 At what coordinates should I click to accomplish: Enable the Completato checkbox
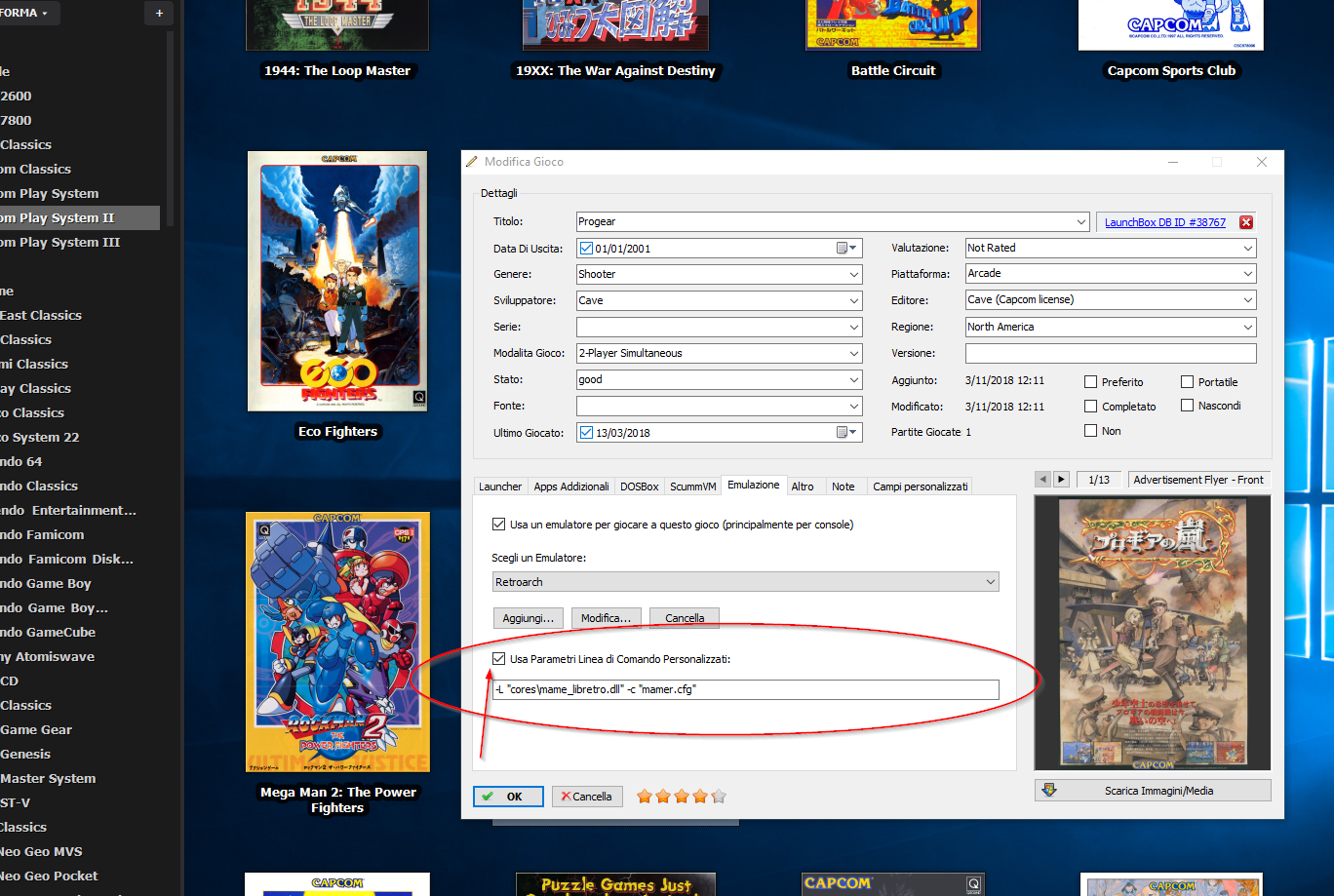(x=1090, y=407)
